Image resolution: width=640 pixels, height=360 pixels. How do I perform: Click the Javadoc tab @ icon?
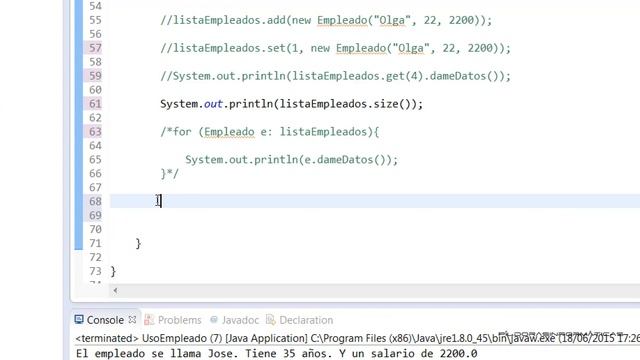tap(213, 320)
